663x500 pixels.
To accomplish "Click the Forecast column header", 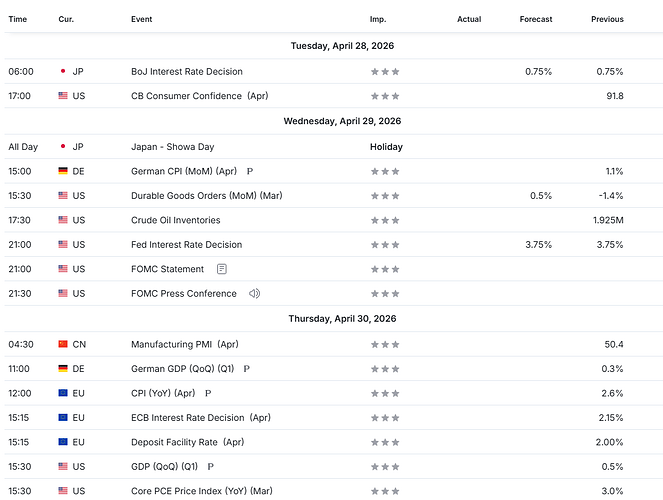I will pyautogui.click(x=536, y=19).
